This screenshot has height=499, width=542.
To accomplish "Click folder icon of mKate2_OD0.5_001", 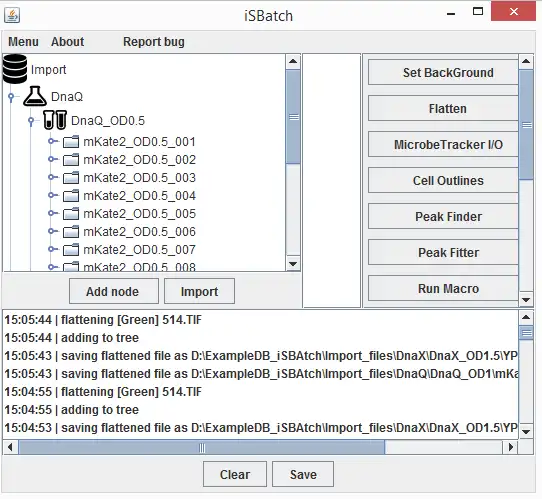I will [x=71, y=142].
